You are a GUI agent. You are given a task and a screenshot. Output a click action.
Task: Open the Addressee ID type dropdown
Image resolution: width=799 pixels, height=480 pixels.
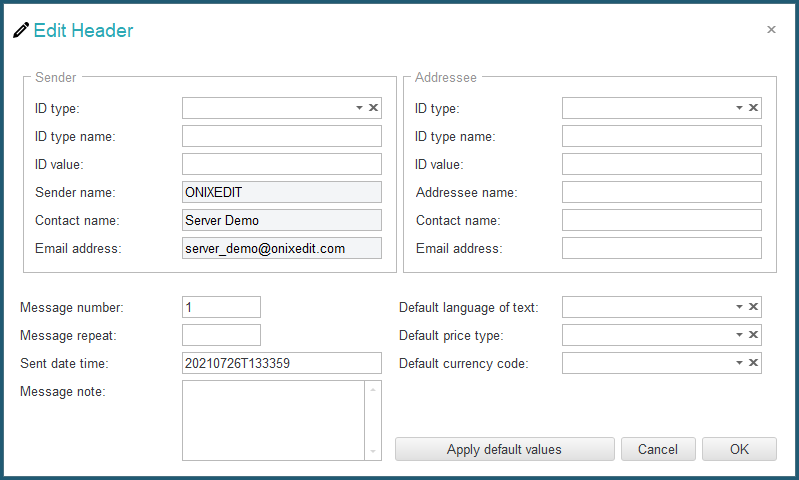coord(739,108)
